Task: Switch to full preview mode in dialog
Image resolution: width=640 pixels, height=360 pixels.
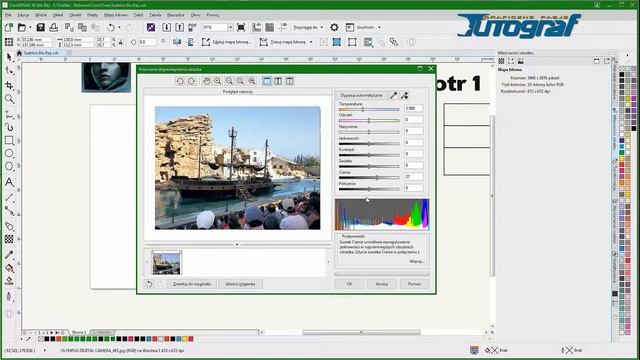Action: point(267,81)
